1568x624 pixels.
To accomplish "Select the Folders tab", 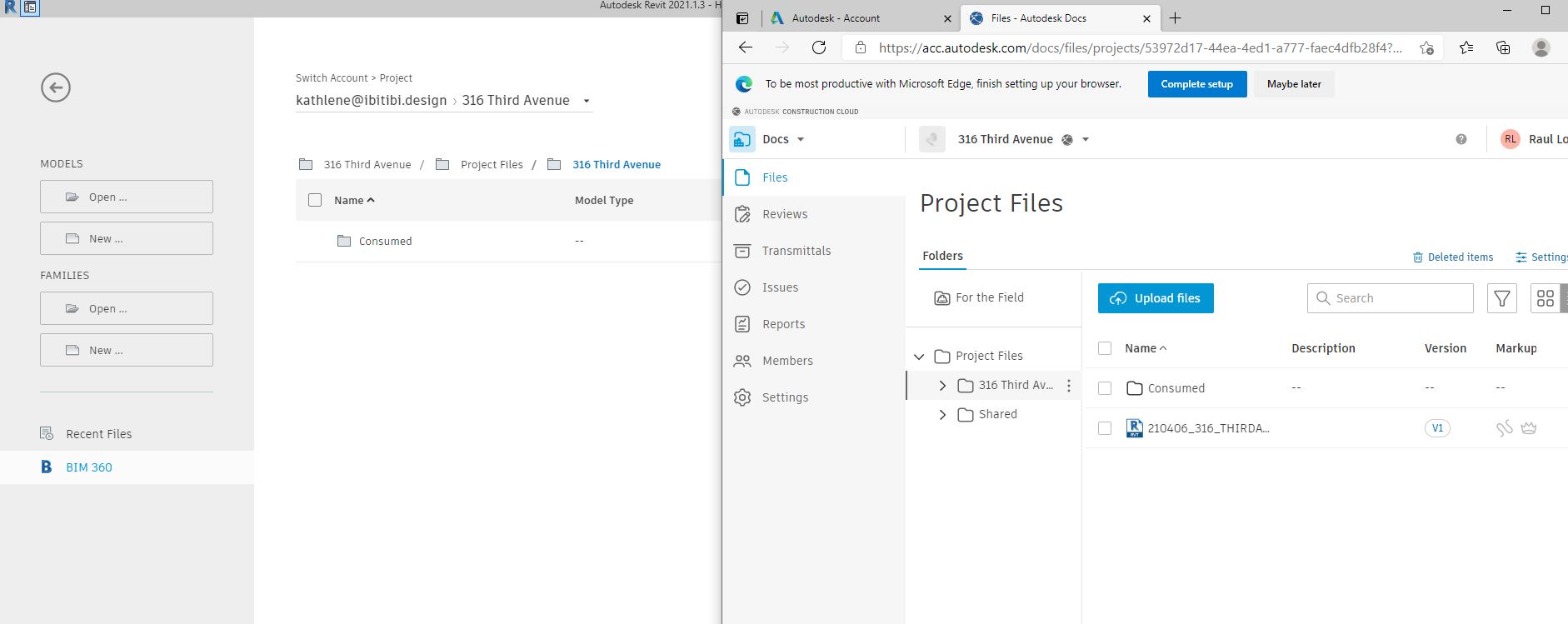I will pos(942,257).
